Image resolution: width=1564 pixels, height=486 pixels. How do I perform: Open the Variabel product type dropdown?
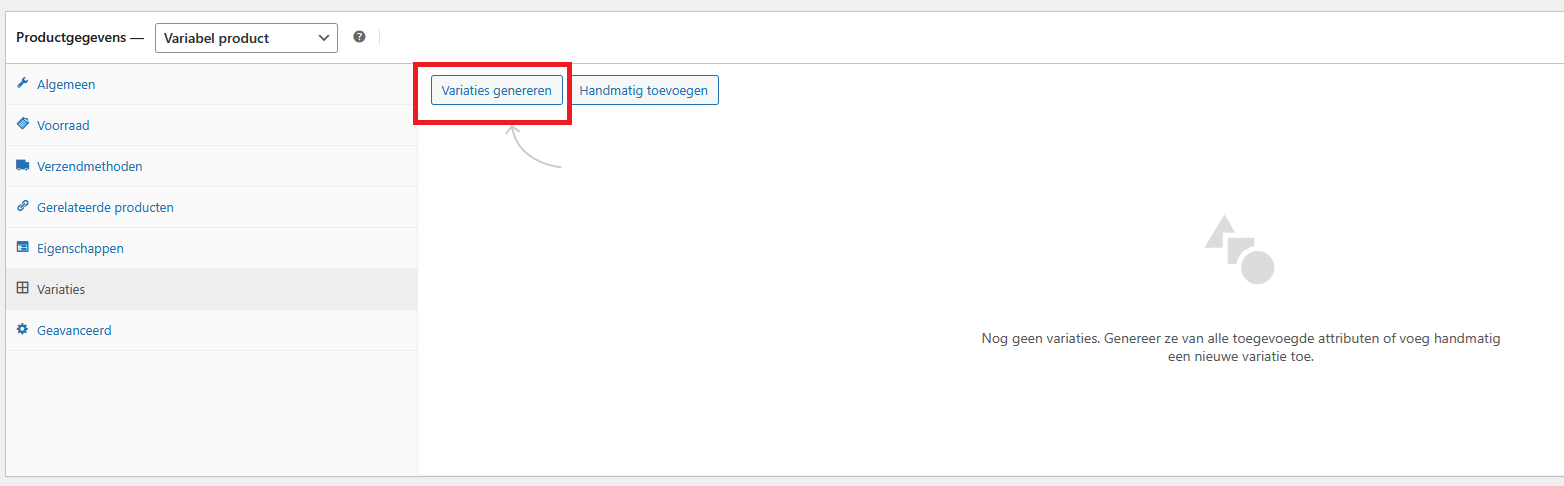(x=246, y=38)
